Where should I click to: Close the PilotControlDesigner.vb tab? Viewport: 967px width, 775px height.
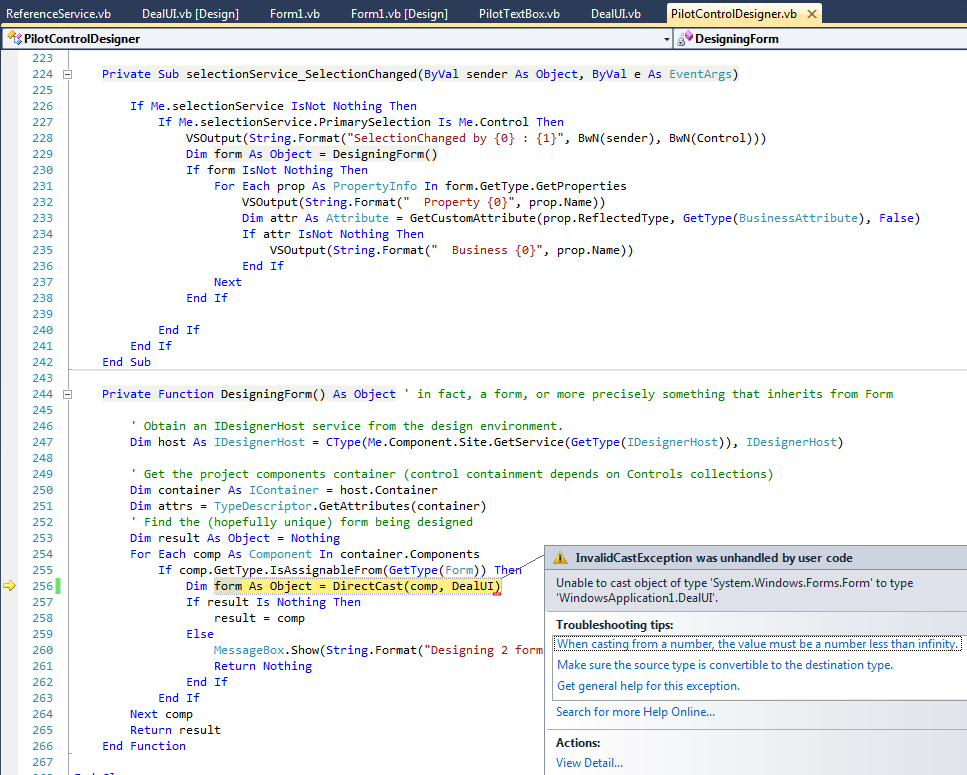coord(811,14)
